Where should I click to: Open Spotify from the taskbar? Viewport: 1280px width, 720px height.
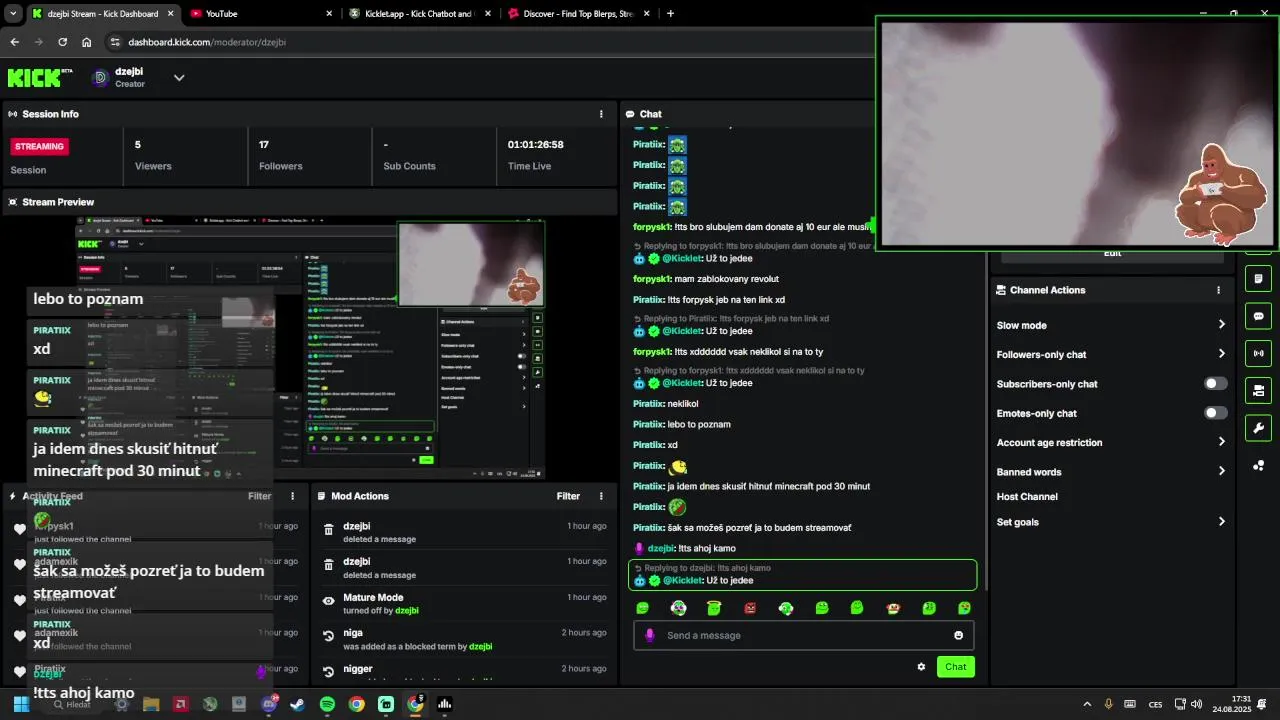327,704
